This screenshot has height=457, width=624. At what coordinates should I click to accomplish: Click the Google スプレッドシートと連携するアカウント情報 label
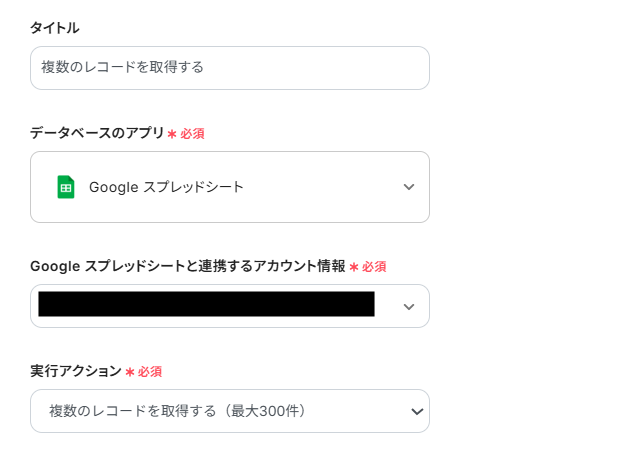click(187, 266)
